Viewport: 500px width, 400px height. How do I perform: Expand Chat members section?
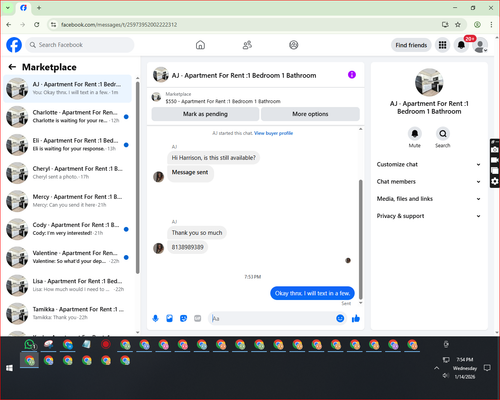(429, 182)
